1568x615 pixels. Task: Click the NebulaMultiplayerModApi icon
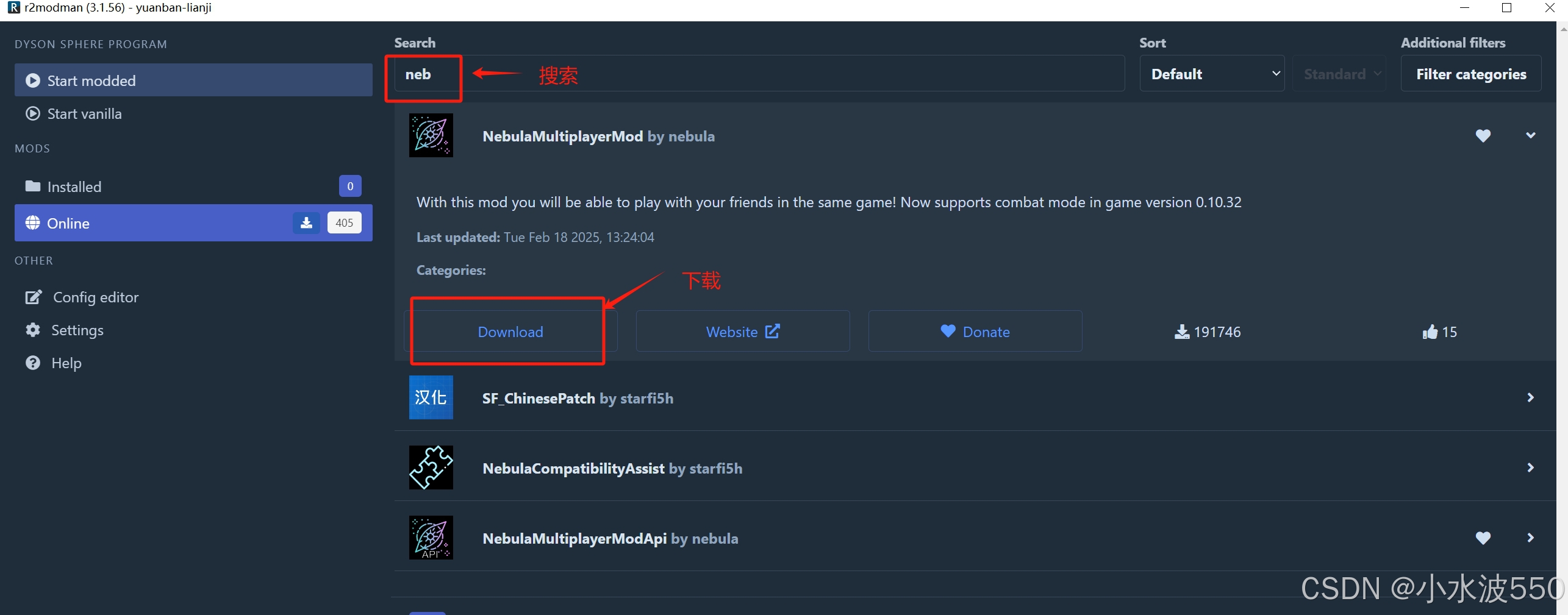(431, 538)
